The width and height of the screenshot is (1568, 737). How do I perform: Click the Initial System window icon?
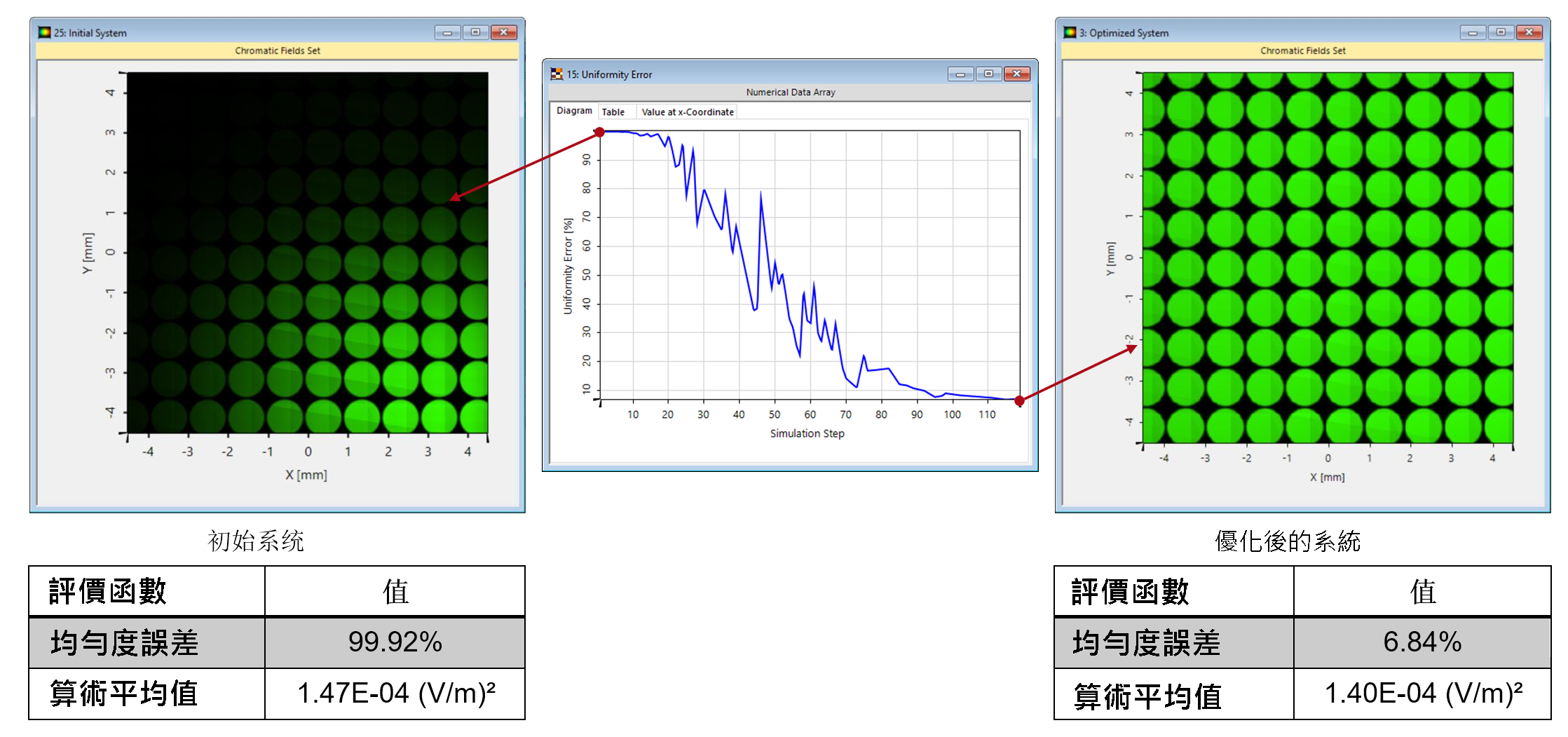coord(45,32)
